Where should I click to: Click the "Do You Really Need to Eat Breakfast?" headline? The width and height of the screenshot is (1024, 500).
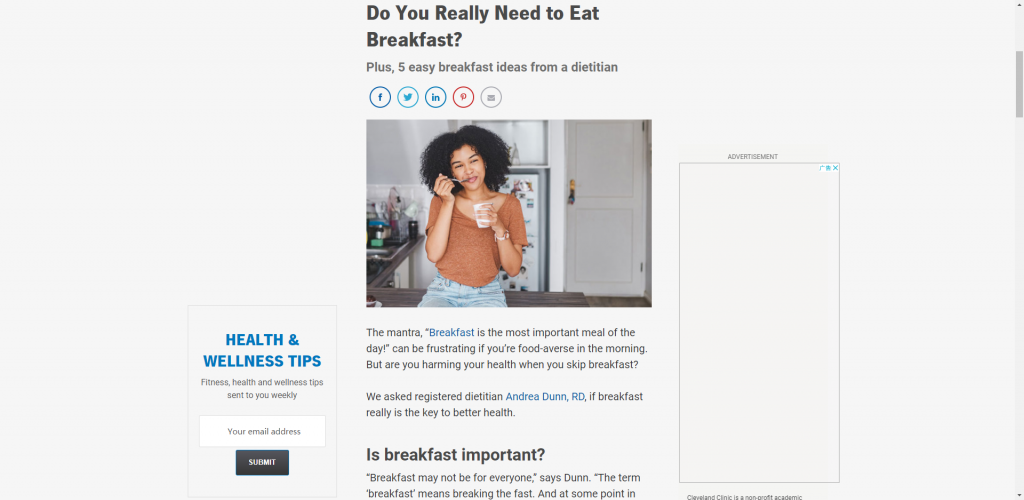pyautogui.click(x=483, y=26)
